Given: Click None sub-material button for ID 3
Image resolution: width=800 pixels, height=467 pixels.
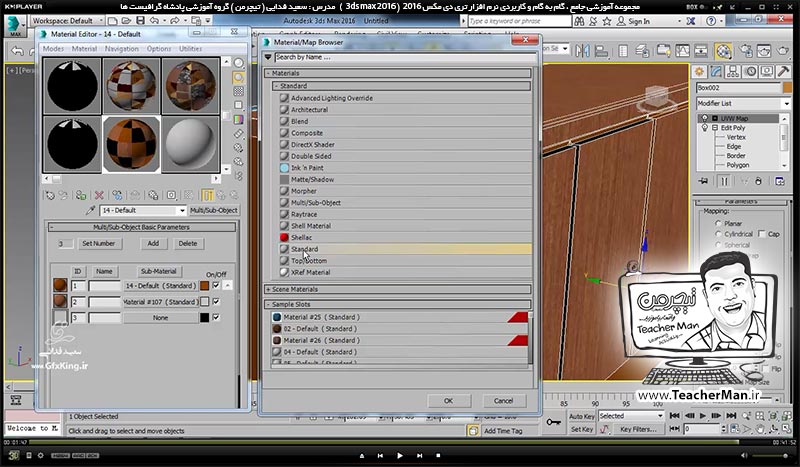Looking at the screenshot, I should pos(161,317).
